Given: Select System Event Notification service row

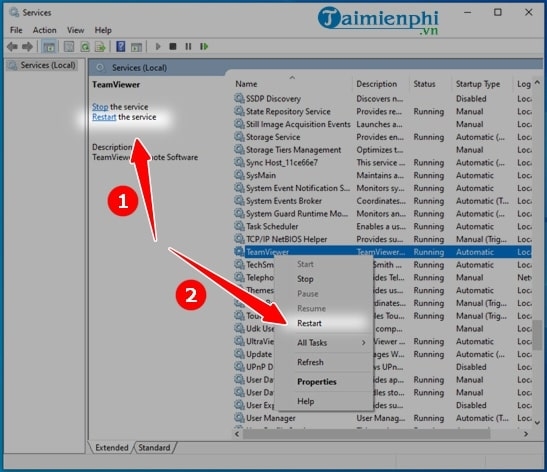Looking at the screenshot, I should (382, 188).
